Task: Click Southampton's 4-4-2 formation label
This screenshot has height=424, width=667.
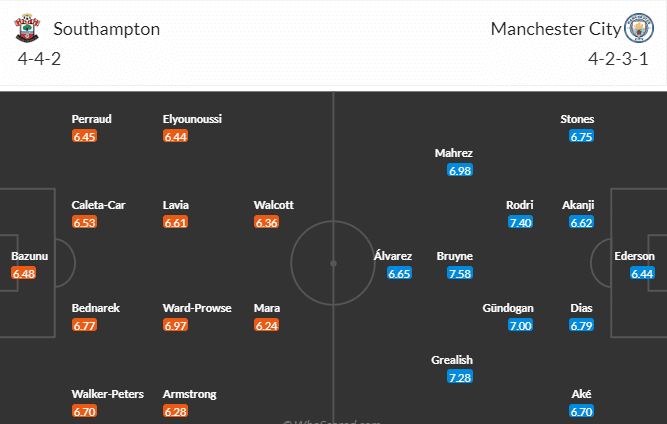Action: 41,58
